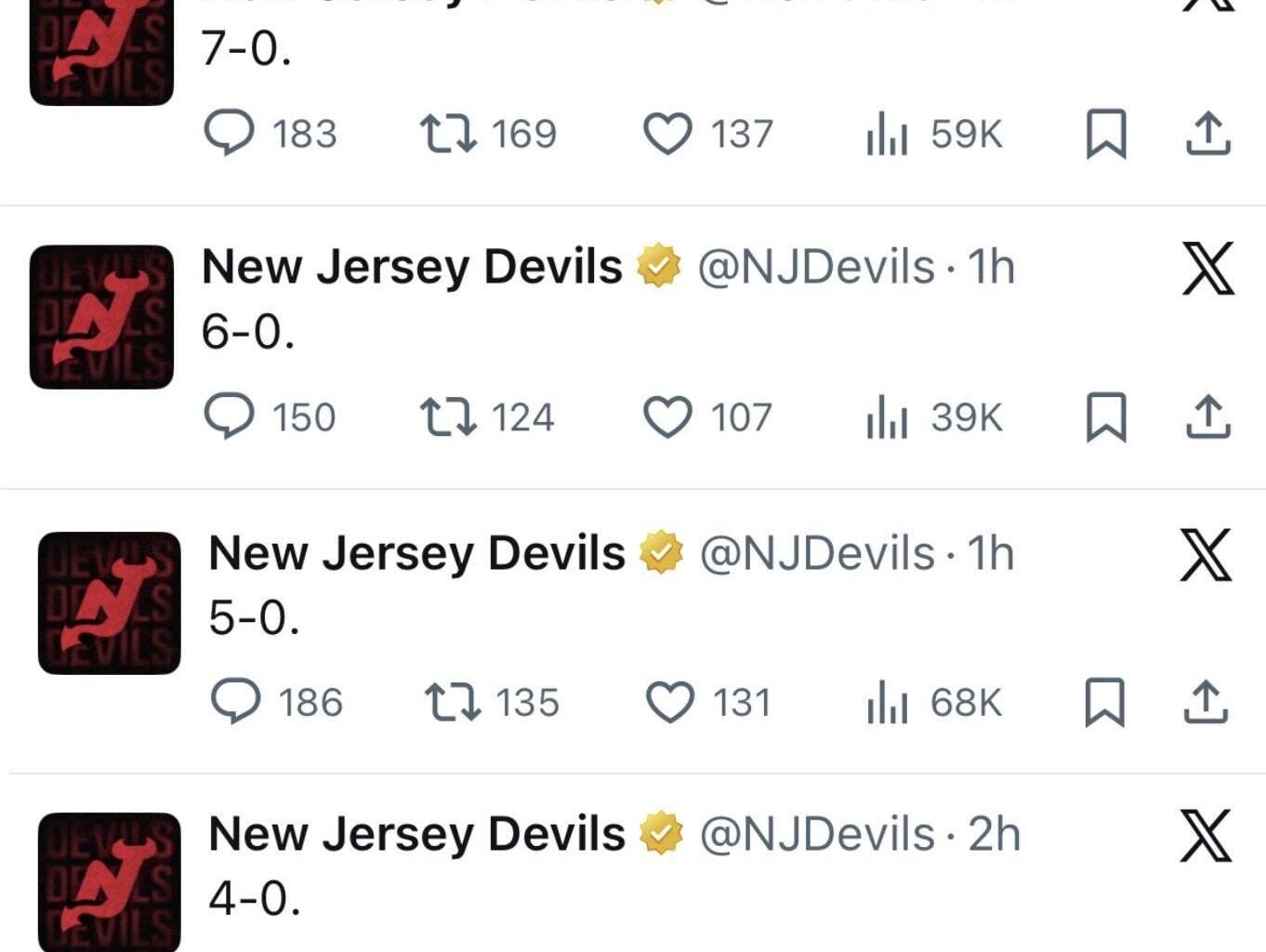Open Devils profile picture on 6-0 tweet

pyautogui.click(x=101, y=317)
